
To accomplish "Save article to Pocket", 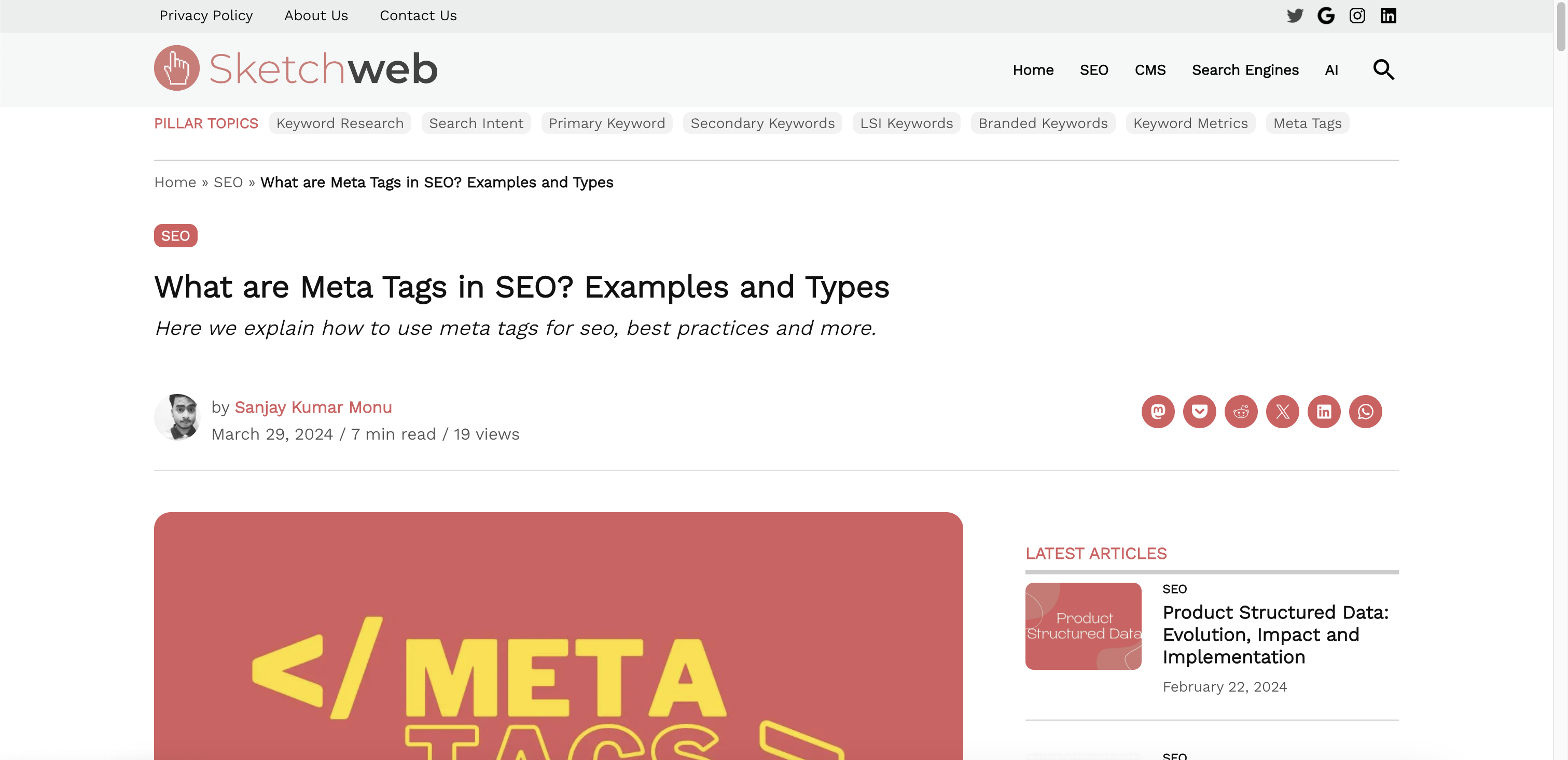I will click(x=1199, y=411).
